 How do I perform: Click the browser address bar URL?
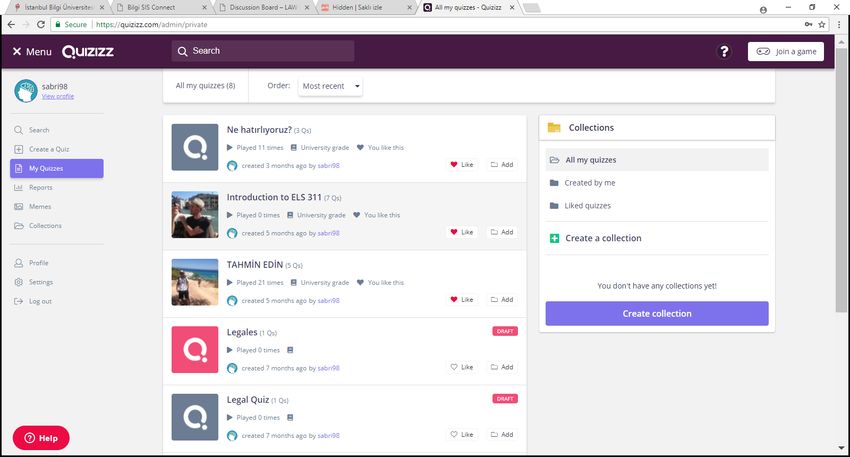coord(151,24)
